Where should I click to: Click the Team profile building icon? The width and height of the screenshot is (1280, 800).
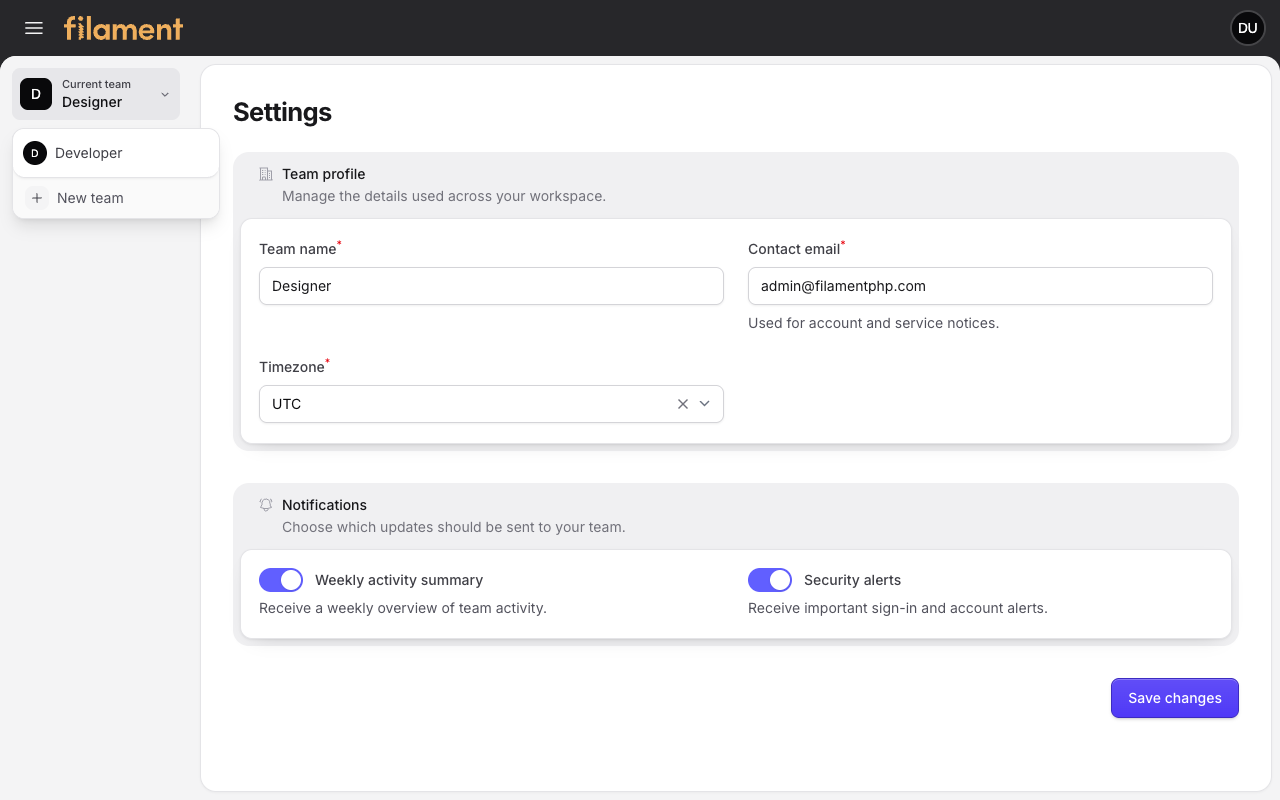coord(266,174)
